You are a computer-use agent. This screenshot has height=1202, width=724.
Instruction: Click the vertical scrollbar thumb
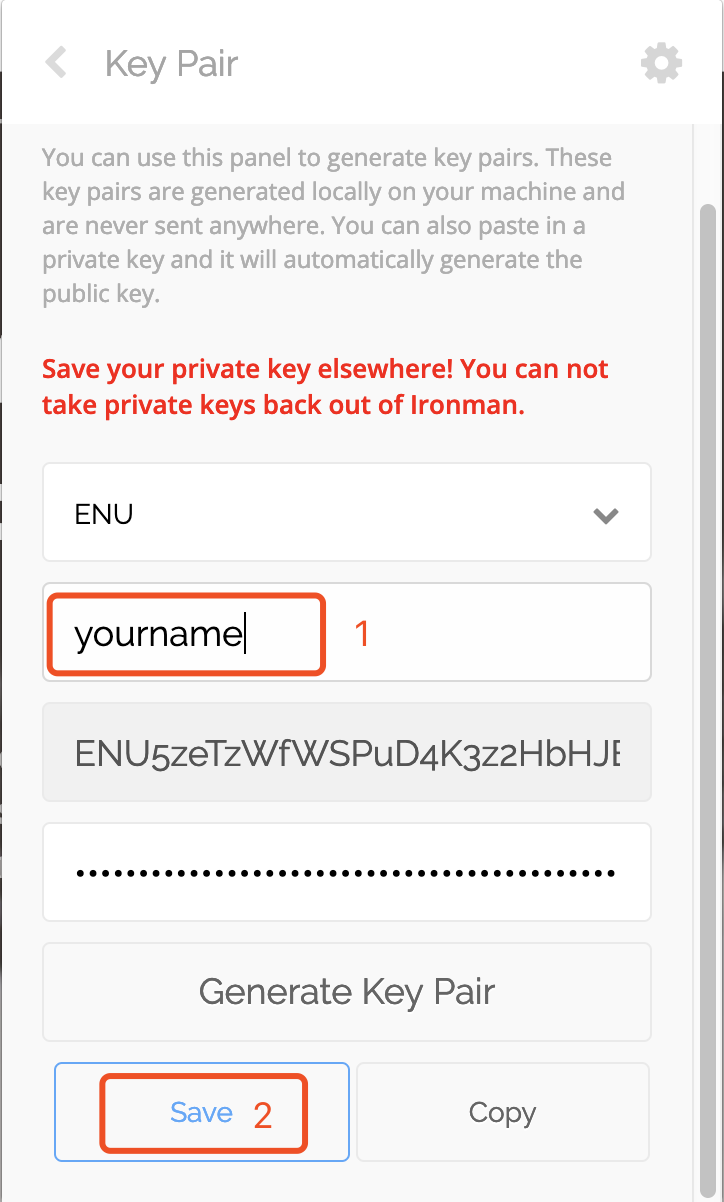(x=708, y=700)
